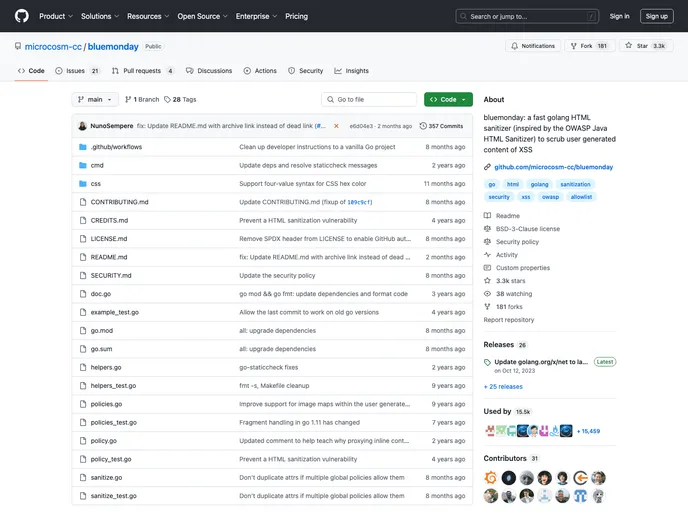688x512 pixels.
Task: Select the golang topic tag
Action: [x=539, y=184]
